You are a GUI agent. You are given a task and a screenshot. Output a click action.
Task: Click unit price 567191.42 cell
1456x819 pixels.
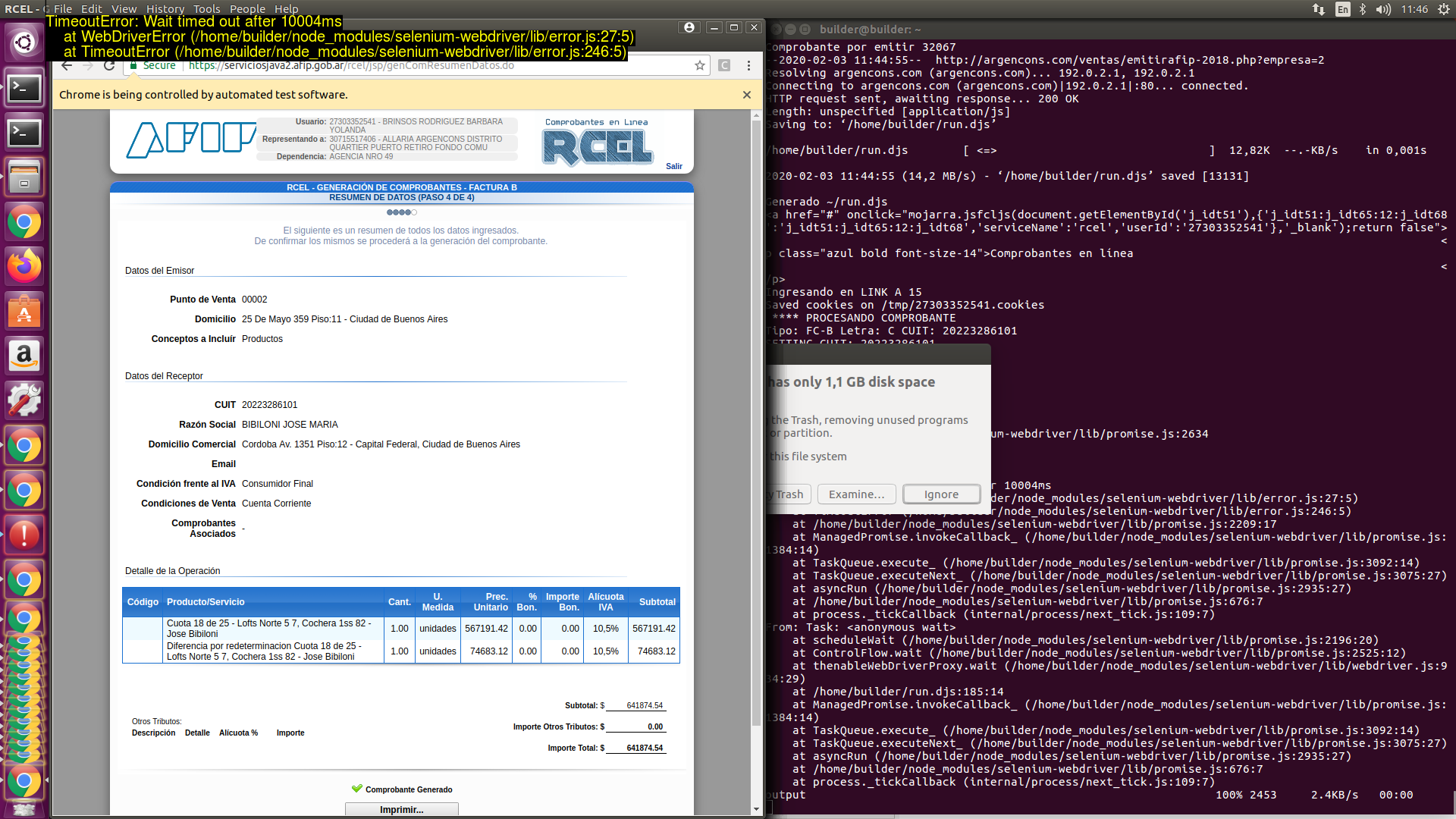point(486,629)
